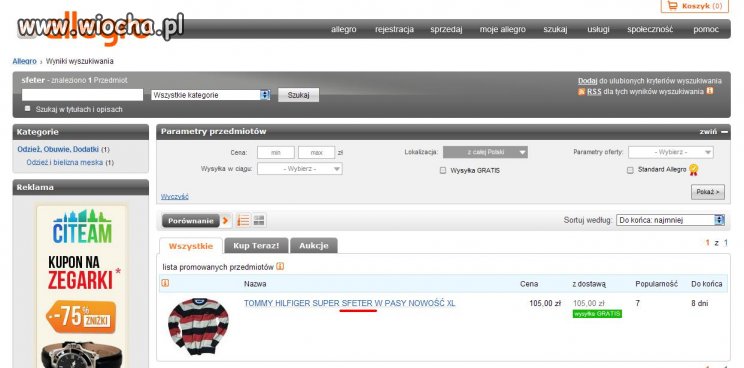Open Wszystkie kategorie dropdown
The width and height of the screenshot is (744, 368).
[x=211, y=95]
